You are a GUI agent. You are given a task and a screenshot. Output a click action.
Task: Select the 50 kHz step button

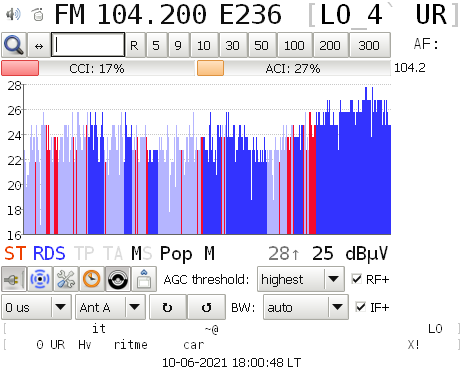262,45
